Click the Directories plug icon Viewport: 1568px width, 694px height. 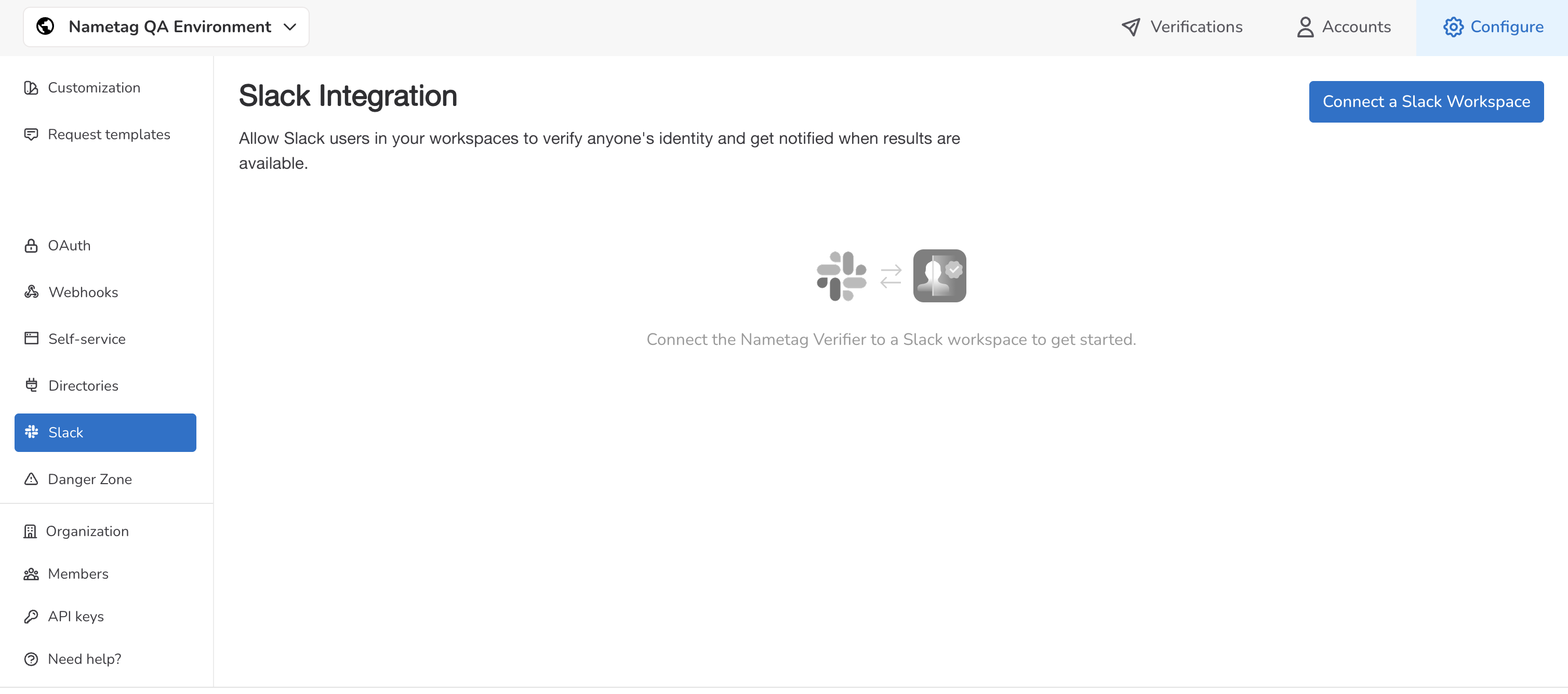(x=31, y=385)
